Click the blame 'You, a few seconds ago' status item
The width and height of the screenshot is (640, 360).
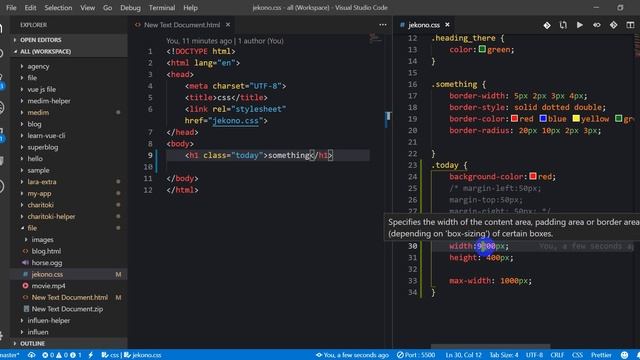pos(352,355)
